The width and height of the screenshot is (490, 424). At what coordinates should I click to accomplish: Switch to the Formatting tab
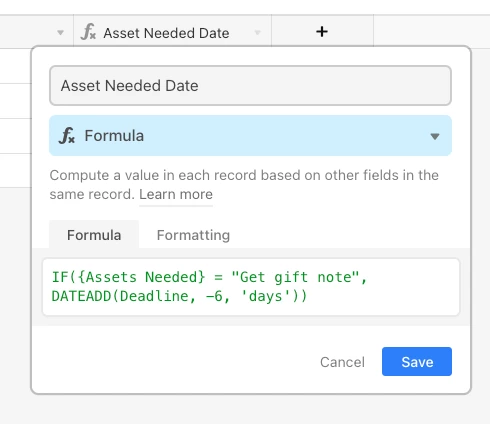coord(193,235)
